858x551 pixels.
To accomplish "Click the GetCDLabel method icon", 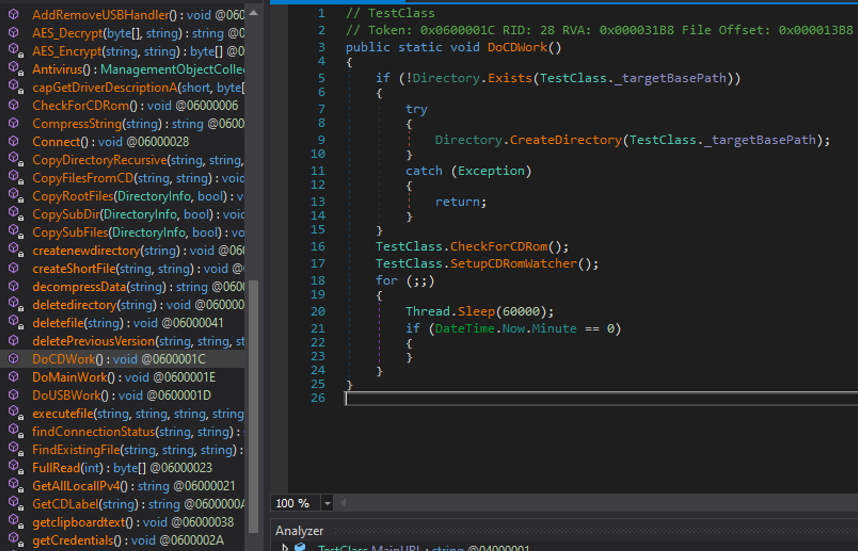I will click(15, 504).
